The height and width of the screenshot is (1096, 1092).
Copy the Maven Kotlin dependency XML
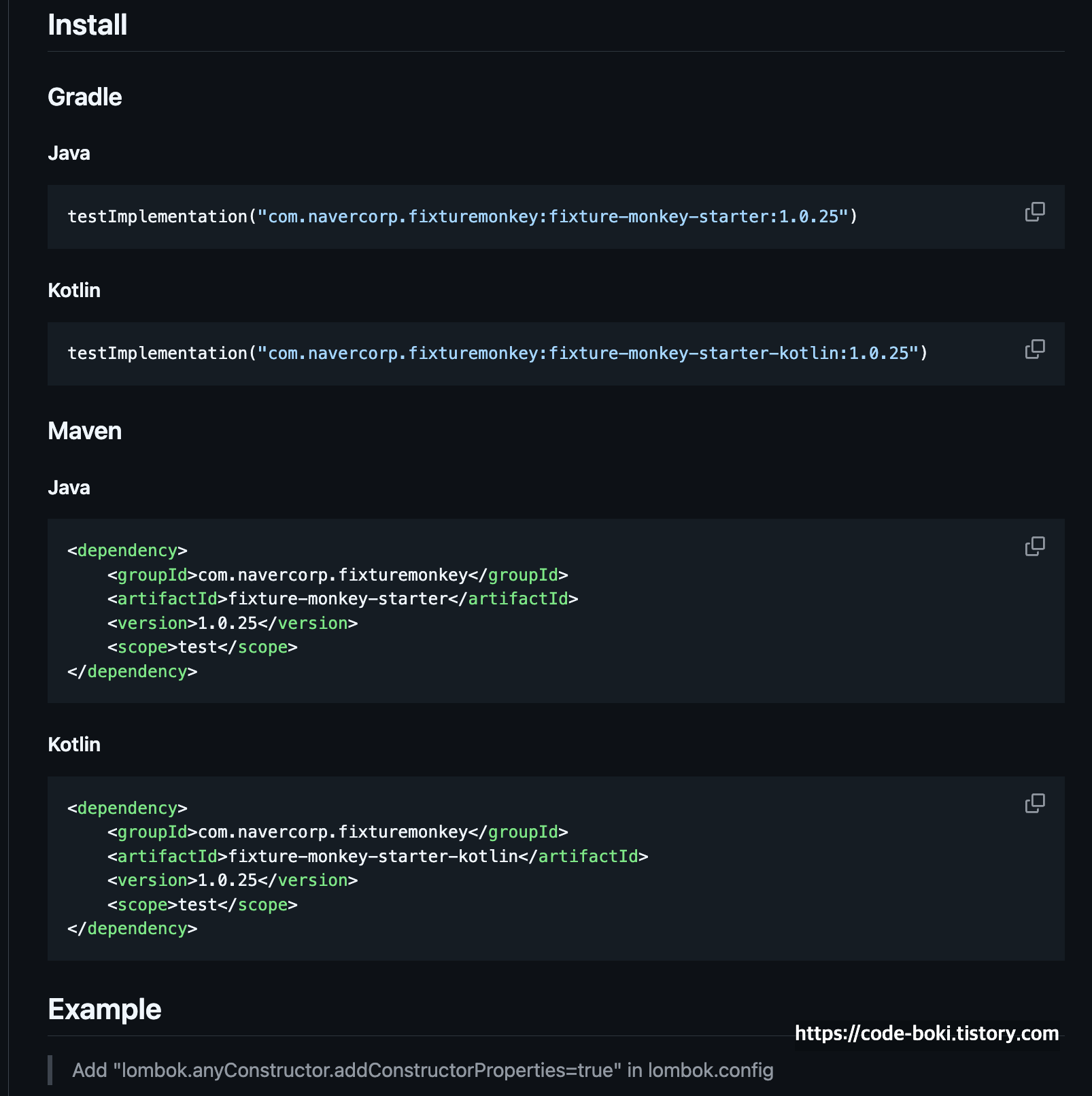coord(1035,804)
